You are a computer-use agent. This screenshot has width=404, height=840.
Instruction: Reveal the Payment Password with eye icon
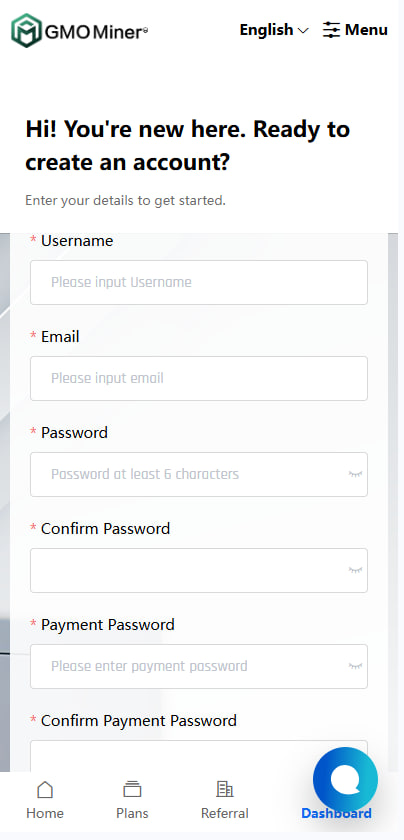[355, 666]
